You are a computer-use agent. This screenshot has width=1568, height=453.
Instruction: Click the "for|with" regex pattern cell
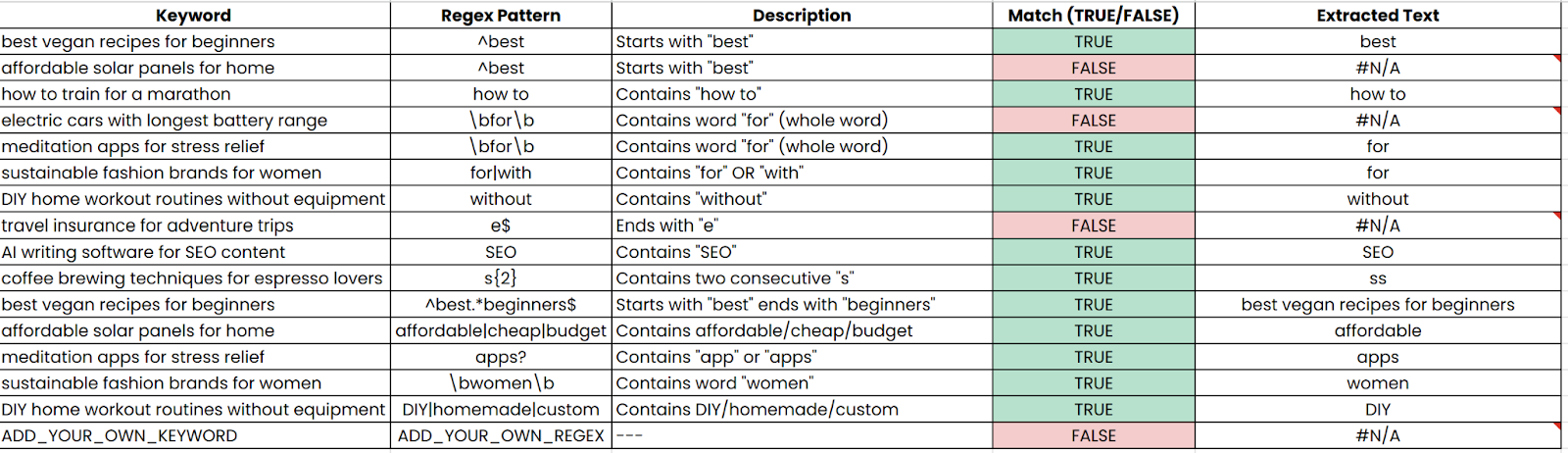[x=501, y=174]
